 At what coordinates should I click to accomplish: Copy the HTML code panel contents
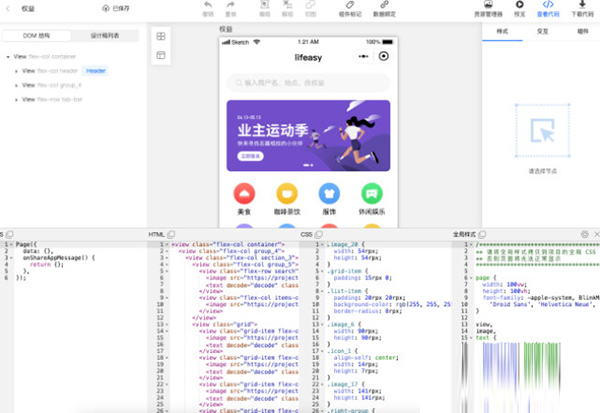pos(172,234)
